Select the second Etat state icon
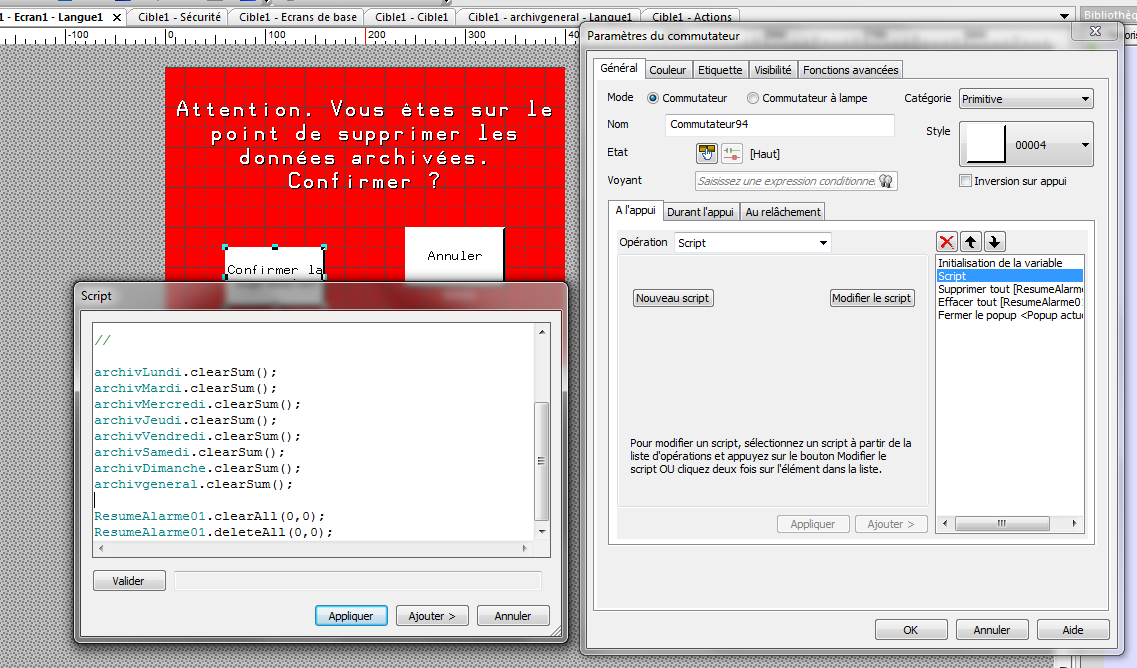The height and width of the screenshot is (668, 1137). (732, 153)
